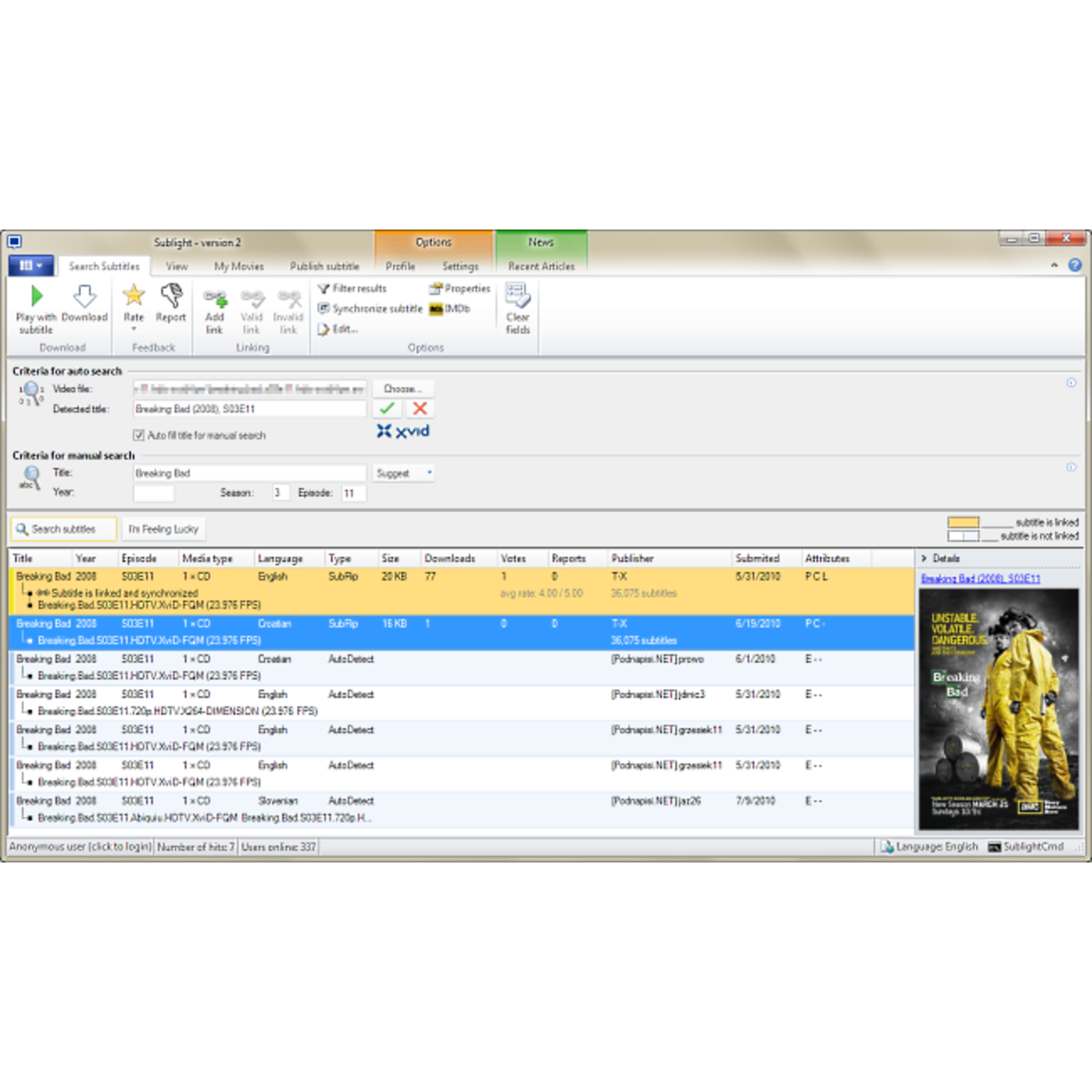
Task: Click the Season number input field
Action: pos(280,493)
